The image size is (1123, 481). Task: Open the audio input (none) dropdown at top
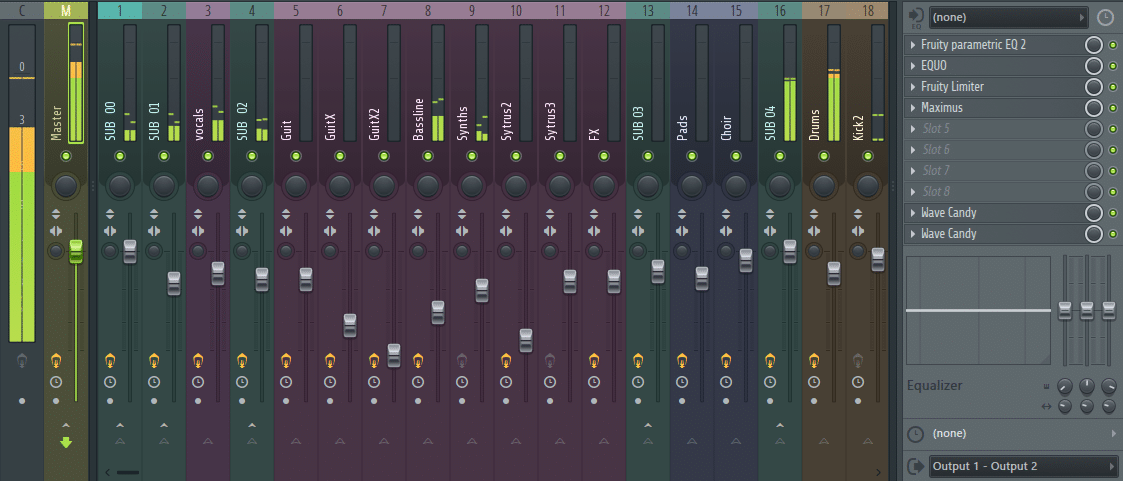point(1007,17)
